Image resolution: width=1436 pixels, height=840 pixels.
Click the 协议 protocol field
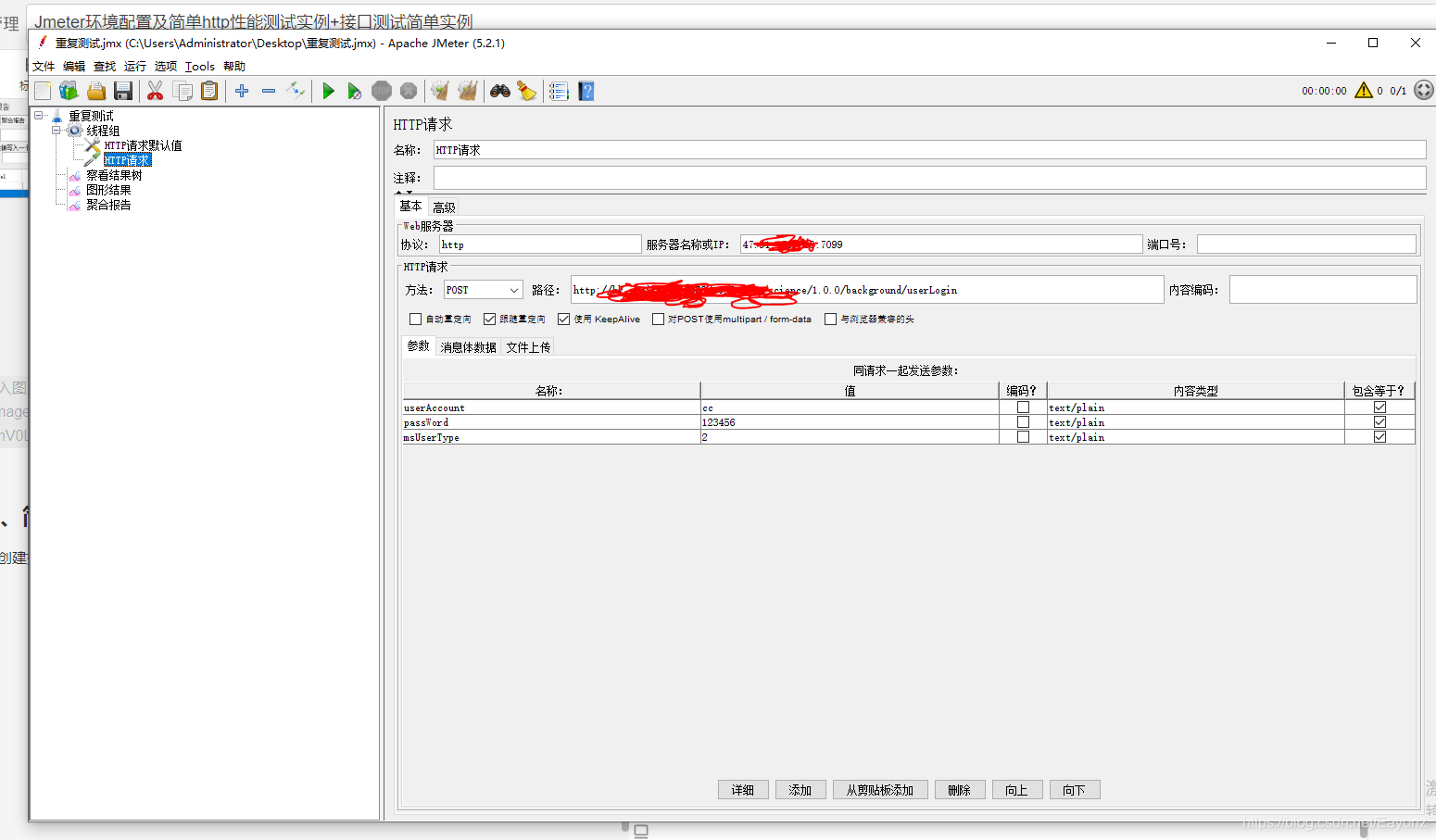[540, 244]
